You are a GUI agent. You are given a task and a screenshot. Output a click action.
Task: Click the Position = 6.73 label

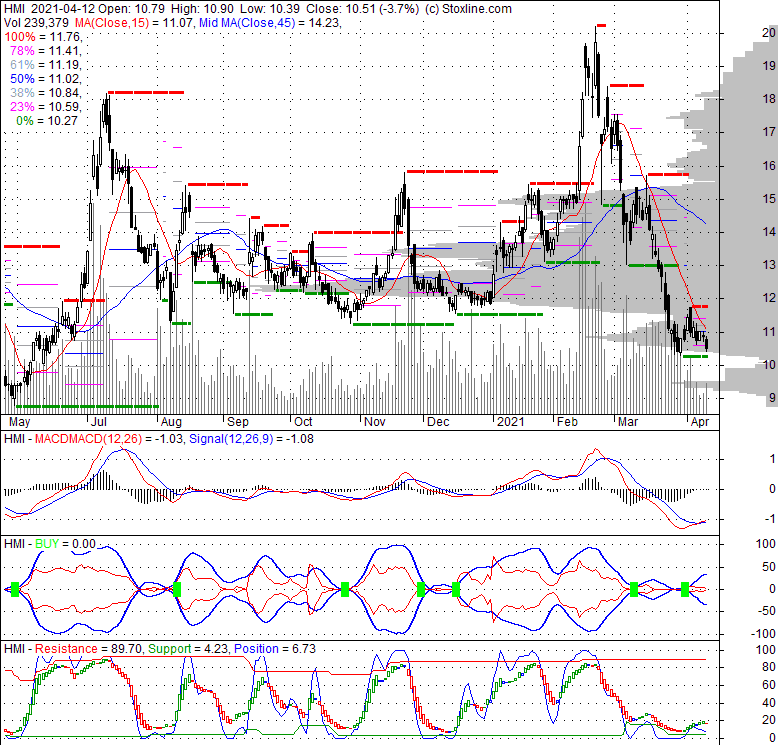(x=275, y=649)
